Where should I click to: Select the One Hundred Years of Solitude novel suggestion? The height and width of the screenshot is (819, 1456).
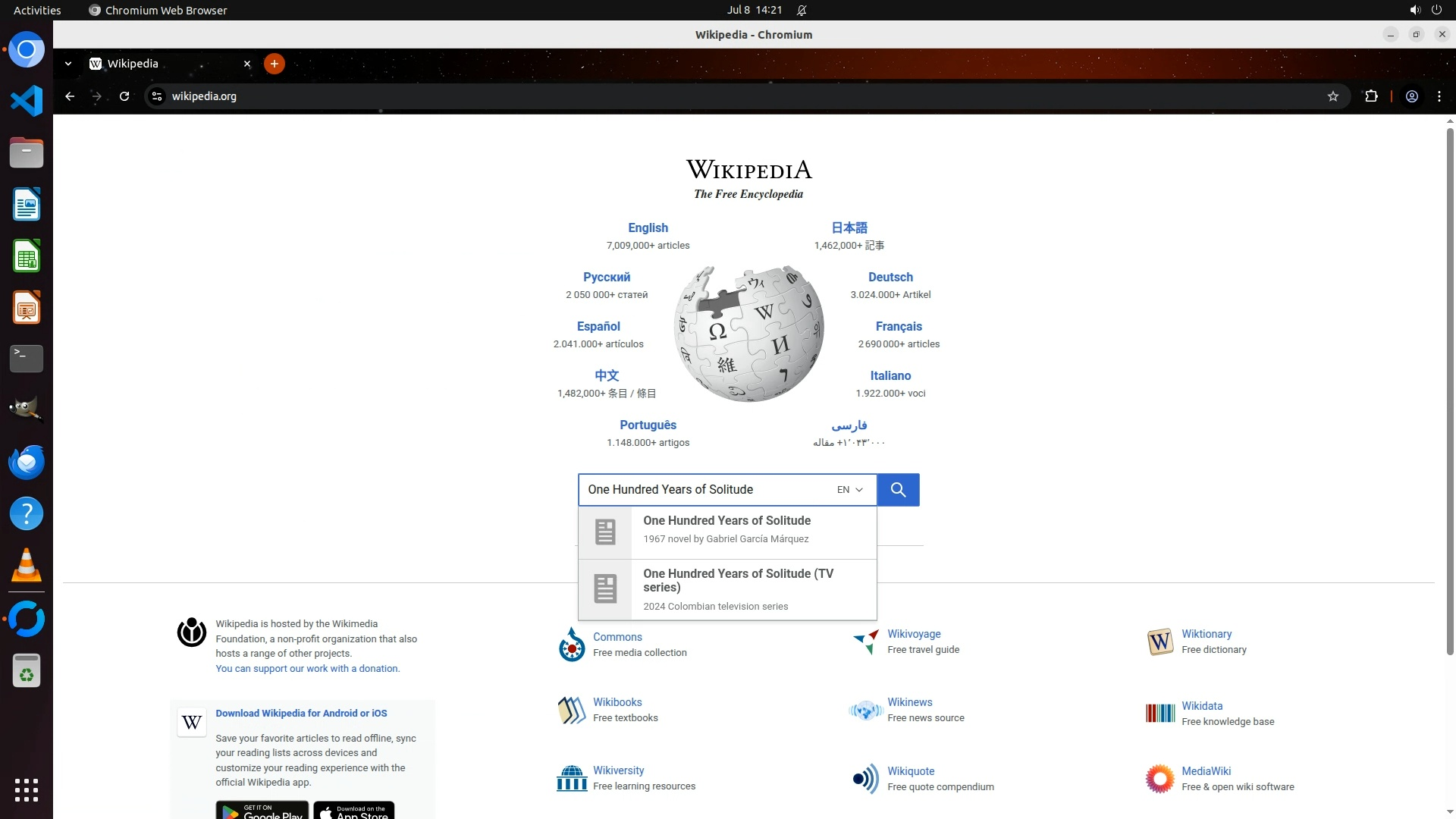726,529
